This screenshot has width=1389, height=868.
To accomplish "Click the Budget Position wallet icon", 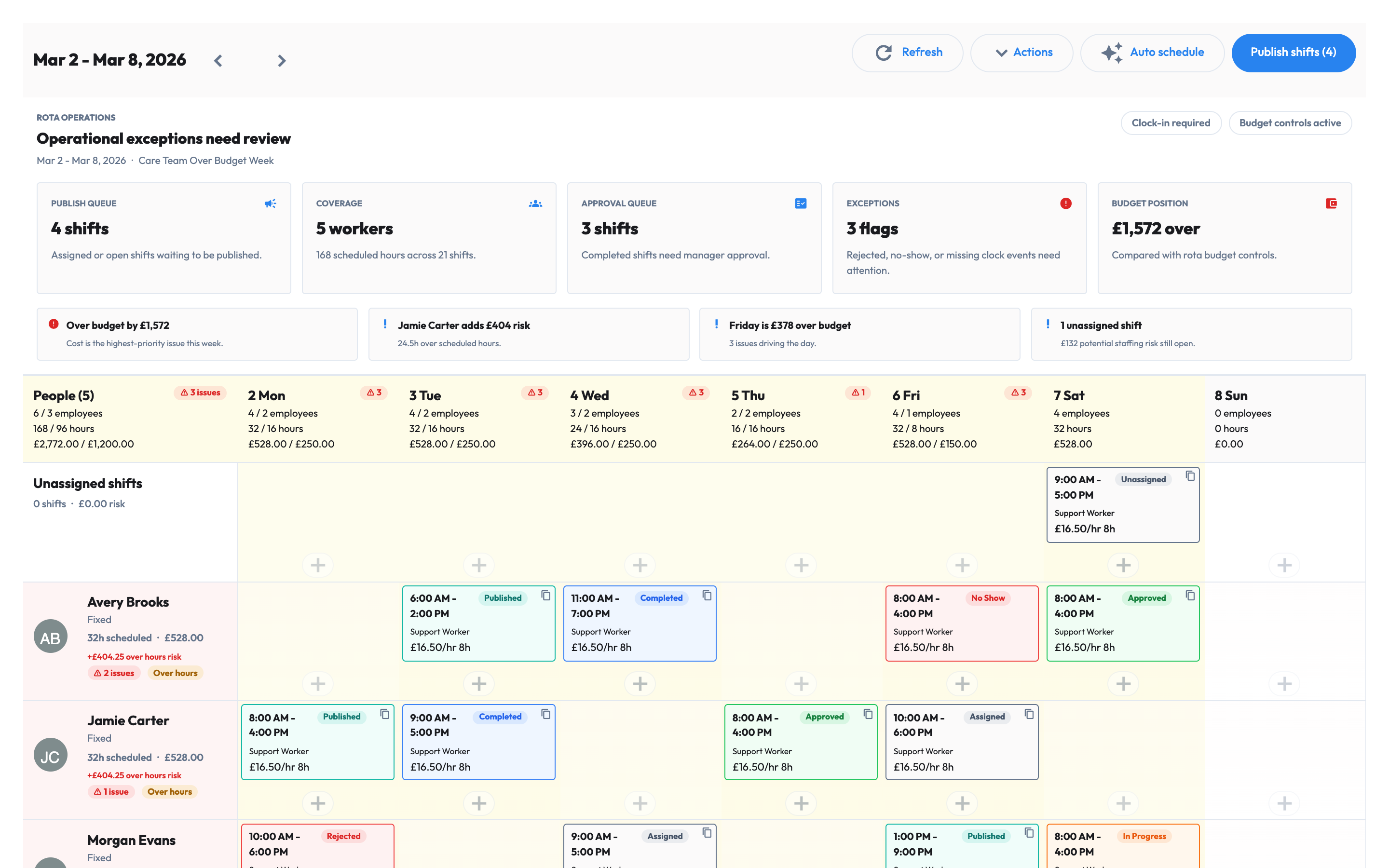I will click(x=1331, y=203).
